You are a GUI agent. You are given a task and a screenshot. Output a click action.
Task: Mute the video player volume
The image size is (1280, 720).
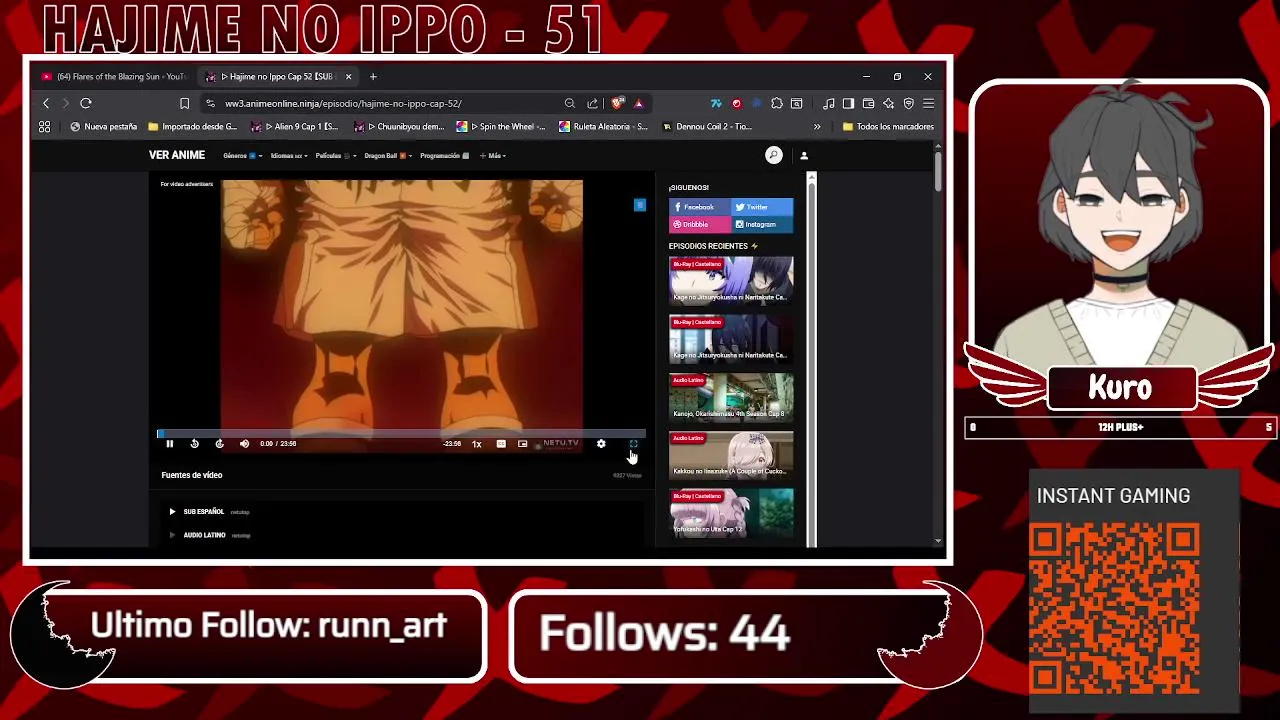[244, 444]
